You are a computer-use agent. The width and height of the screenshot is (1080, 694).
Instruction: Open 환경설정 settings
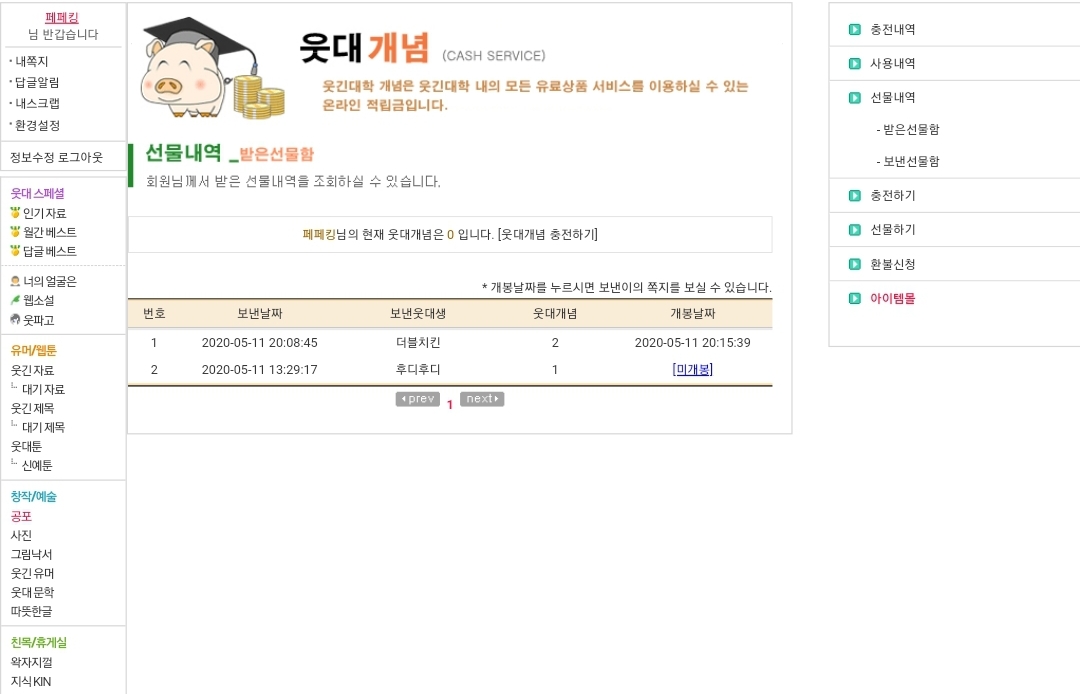(37, 125)
